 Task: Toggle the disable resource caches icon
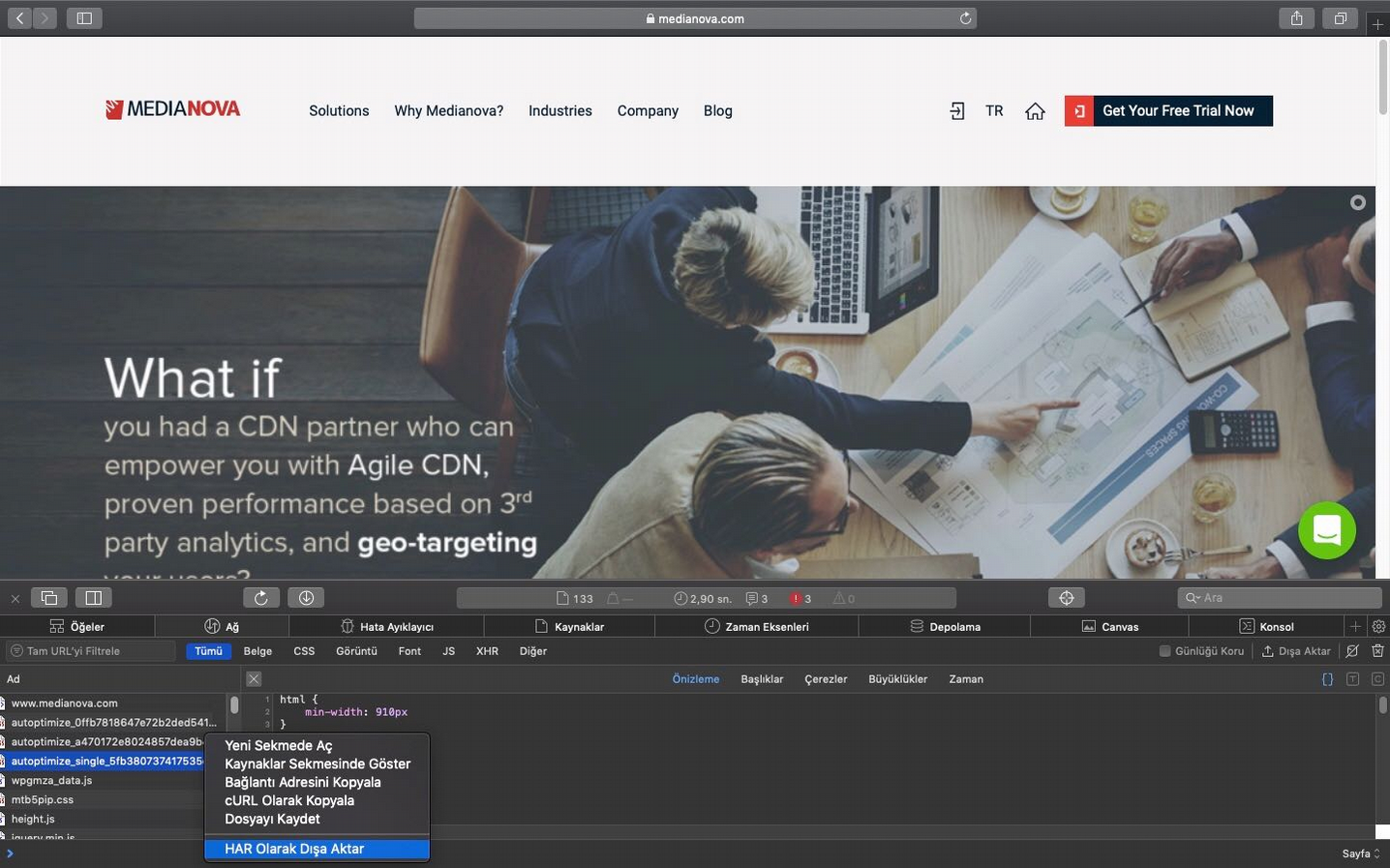pyautogui.click(x=1352, y=651)
